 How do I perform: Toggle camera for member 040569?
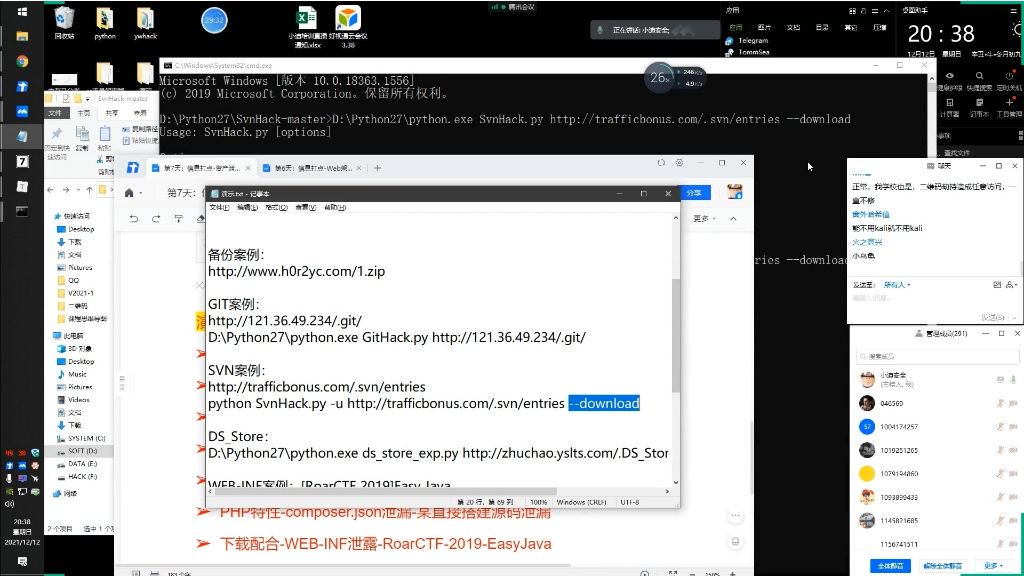pyautogui.click(x=1013, y=404)
